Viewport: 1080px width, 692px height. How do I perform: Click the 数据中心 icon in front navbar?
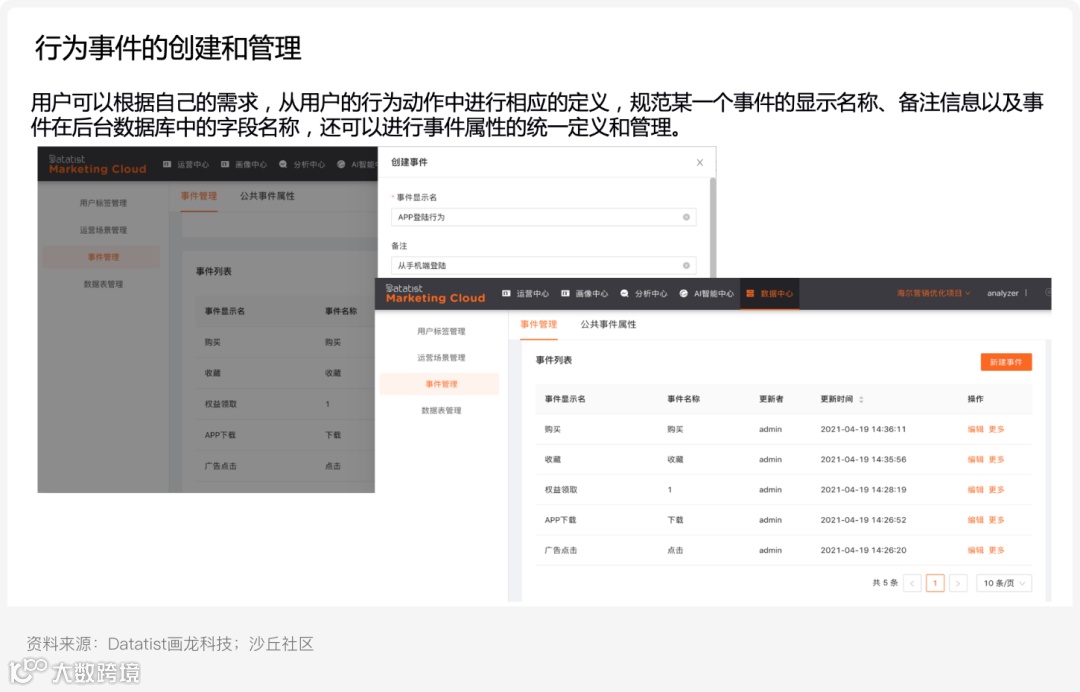click(x=750, y=293)
